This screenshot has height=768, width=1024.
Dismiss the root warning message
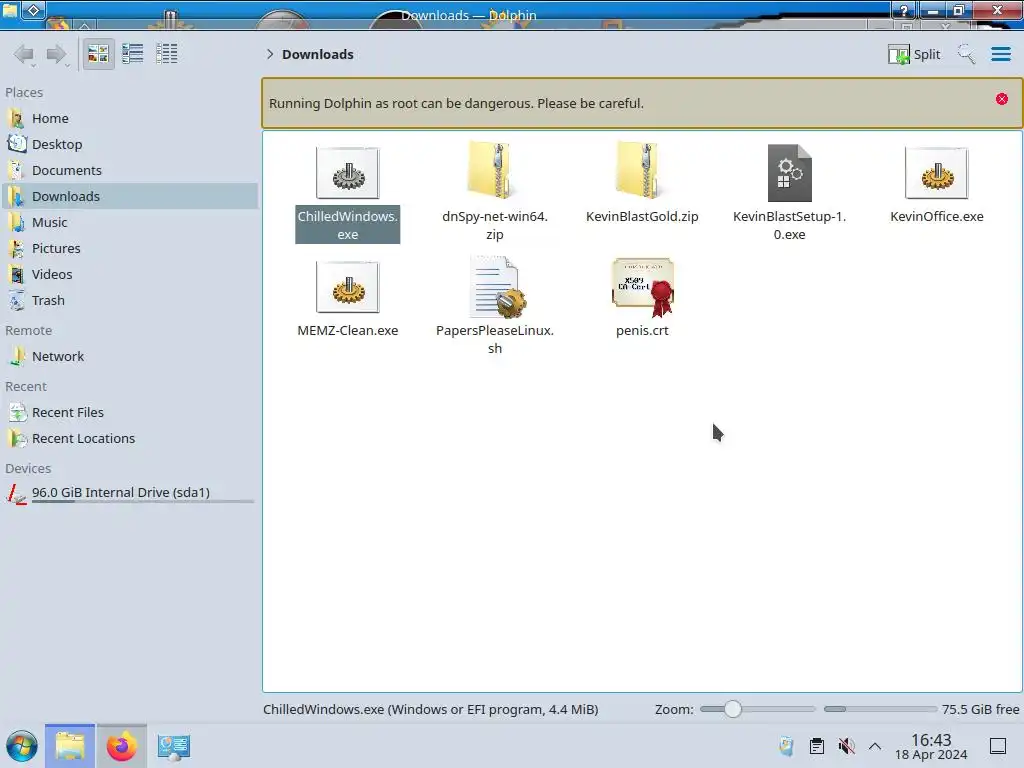(1002, 99)
